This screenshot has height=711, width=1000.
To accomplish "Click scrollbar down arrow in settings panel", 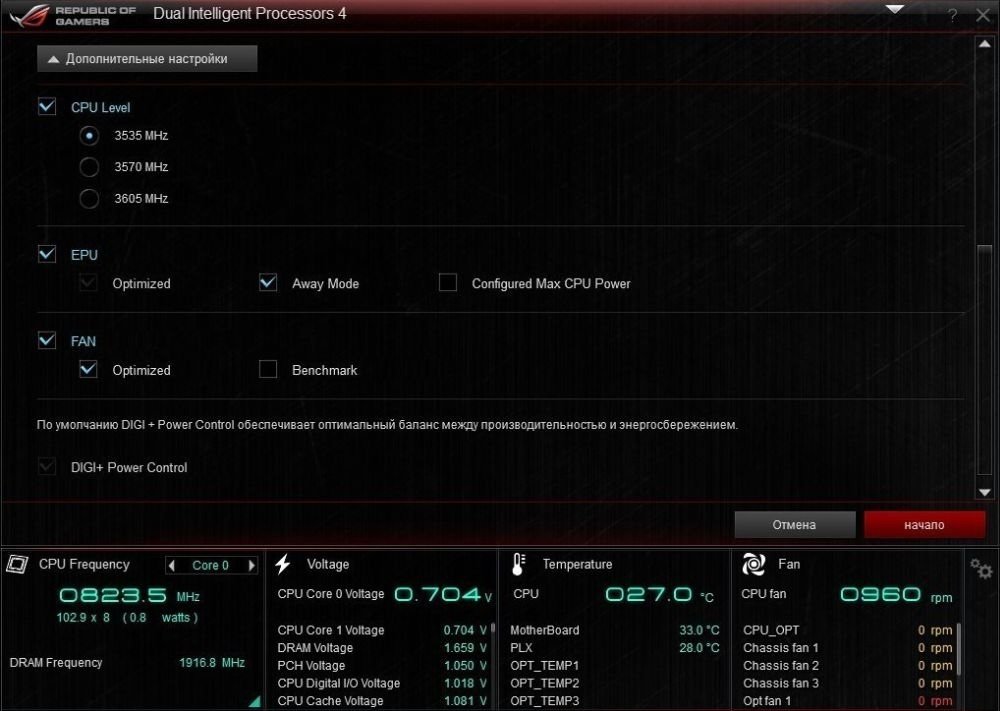I will pos(985,492).
